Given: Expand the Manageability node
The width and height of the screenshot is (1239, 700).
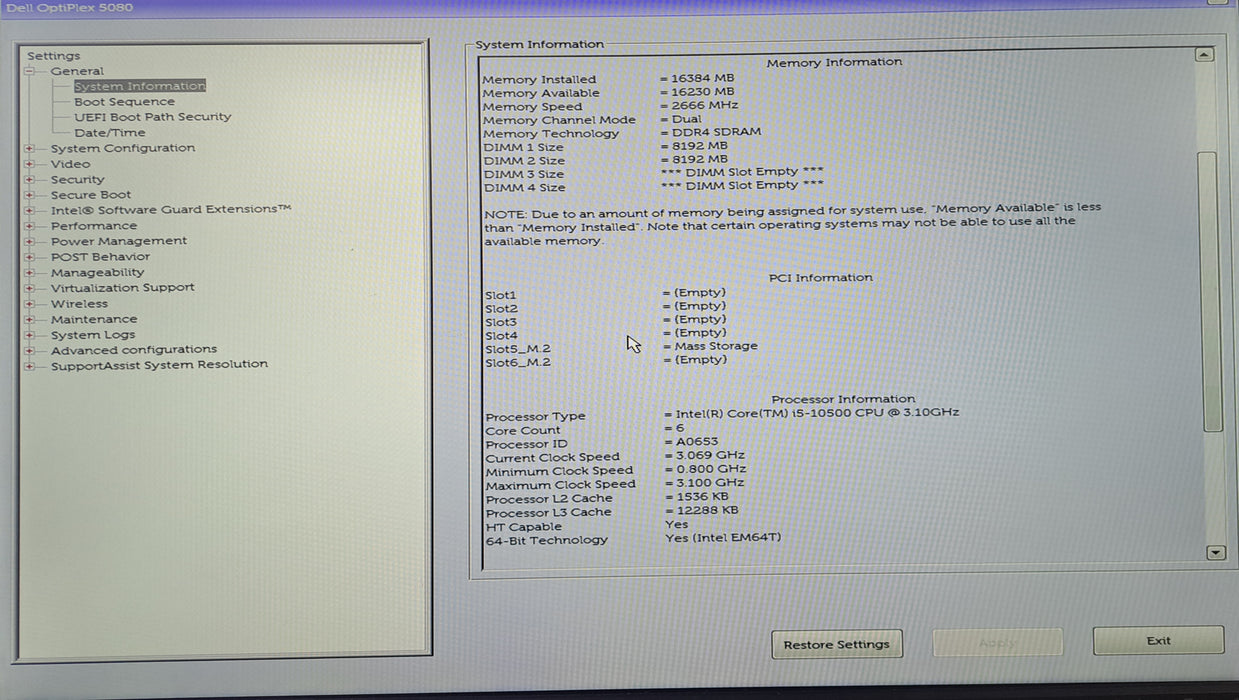Looking at the screenshot, I should [x=30, y=273].
